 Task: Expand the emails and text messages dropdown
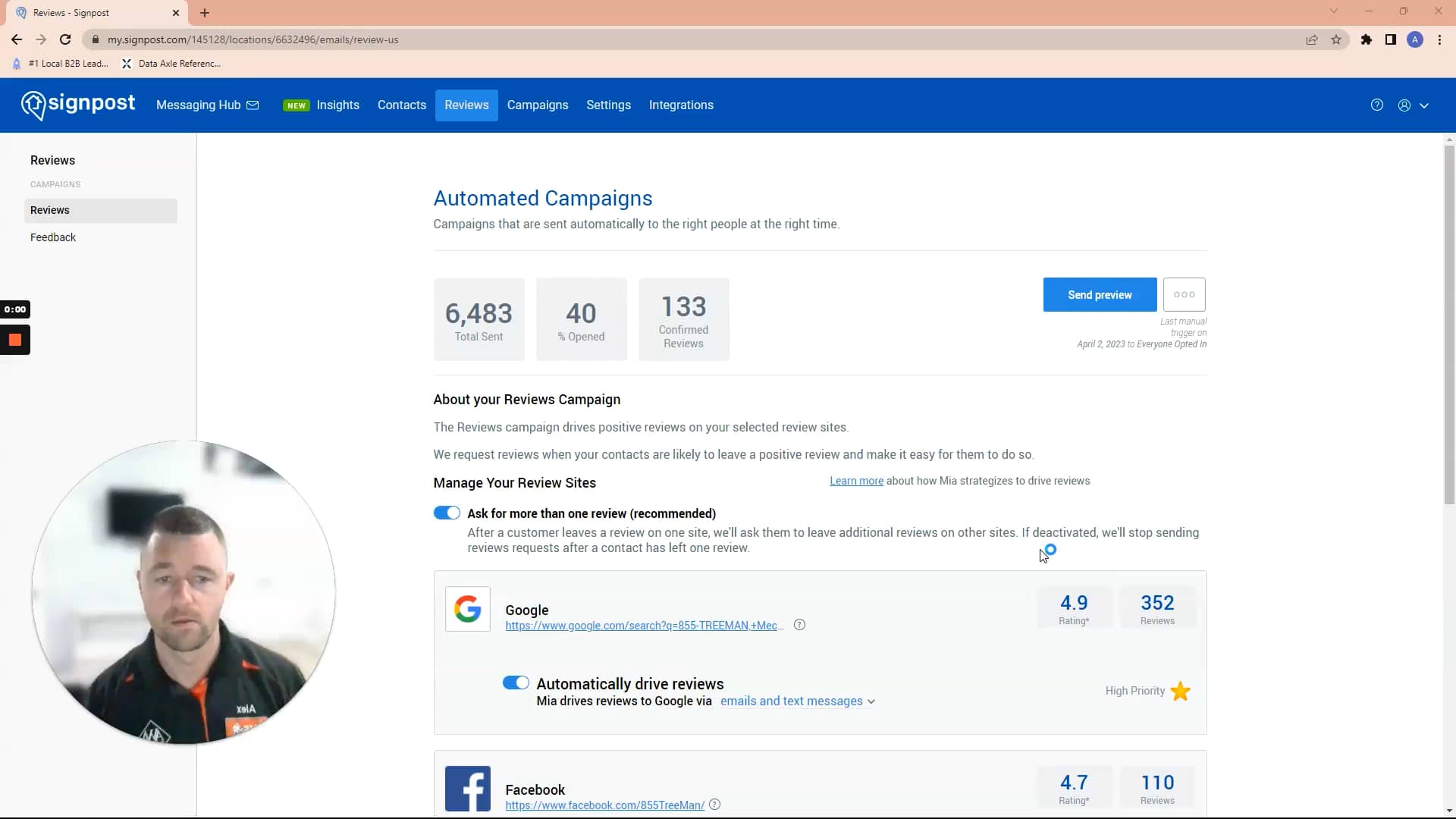pyautogui.click(x=797, y=701)
